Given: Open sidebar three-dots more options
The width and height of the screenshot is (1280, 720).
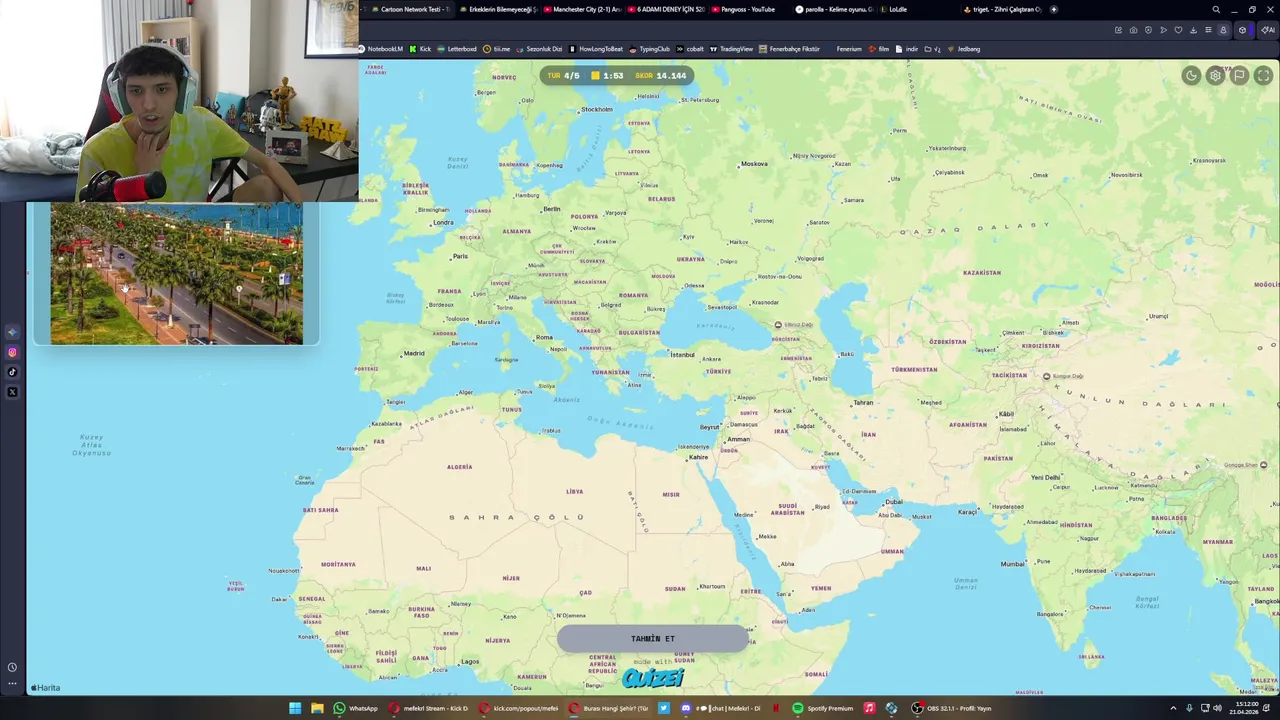Looking at the screenshot, I should point(12,685).
